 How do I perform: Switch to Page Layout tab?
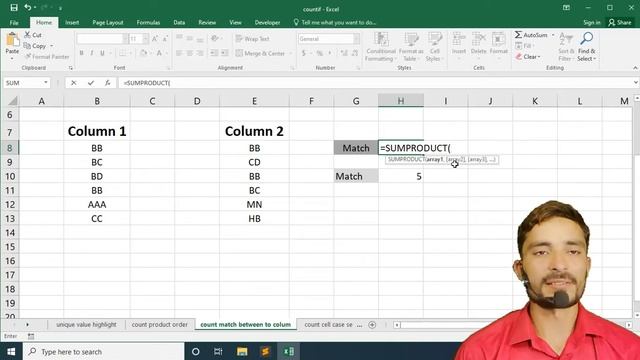click(x=108, y=22)
